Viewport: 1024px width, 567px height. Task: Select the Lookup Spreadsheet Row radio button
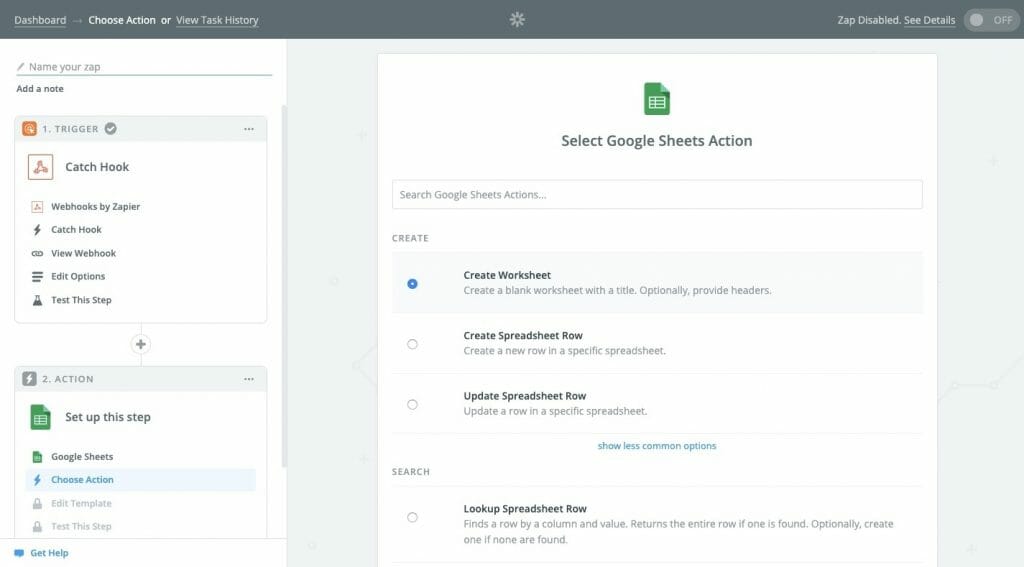tap(412, 517)
